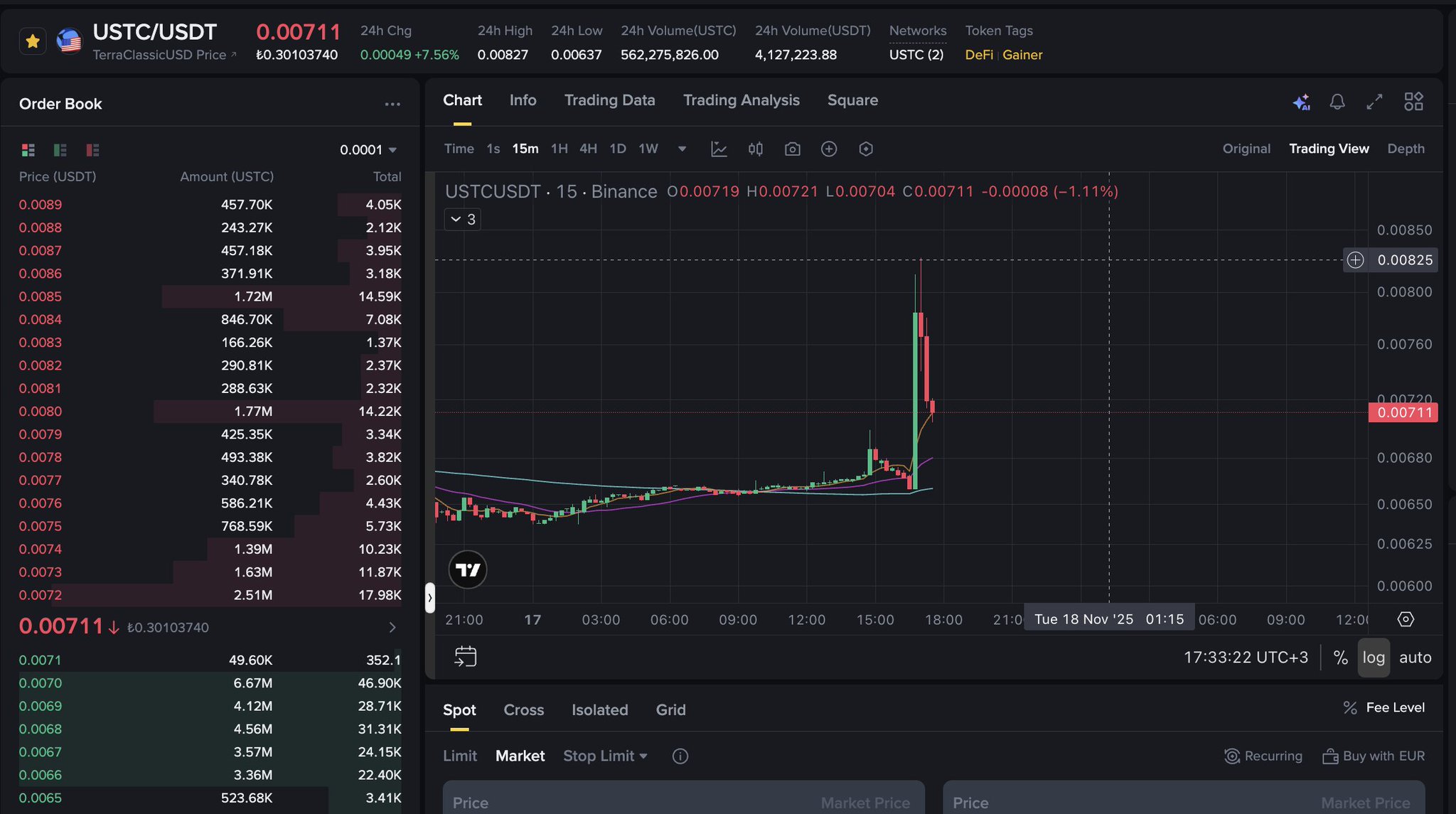The width and height of the screenshot is (1456, 814).
Task: Toggle percent scale on chart
Action: pyautogui.click(x=1341, y=658)
